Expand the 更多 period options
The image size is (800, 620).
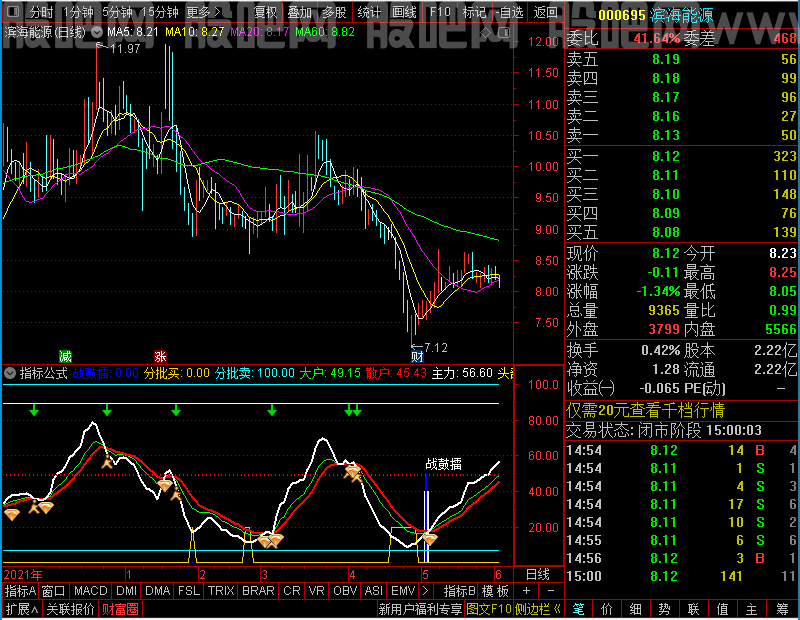203,12
